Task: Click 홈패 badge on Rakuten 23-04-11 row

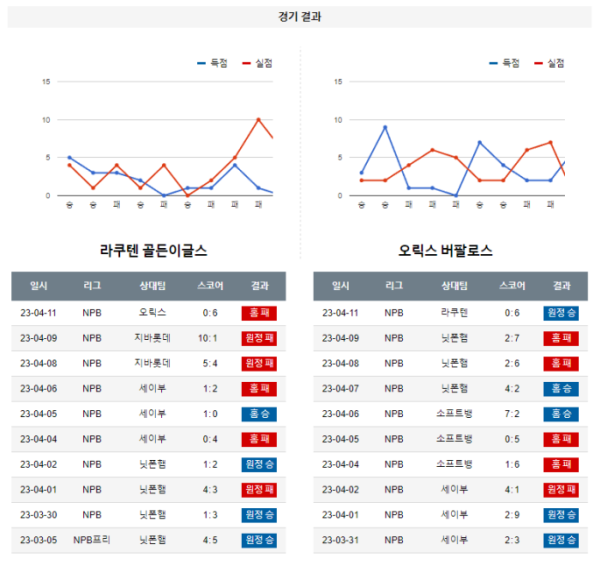Action: (259, 313)
